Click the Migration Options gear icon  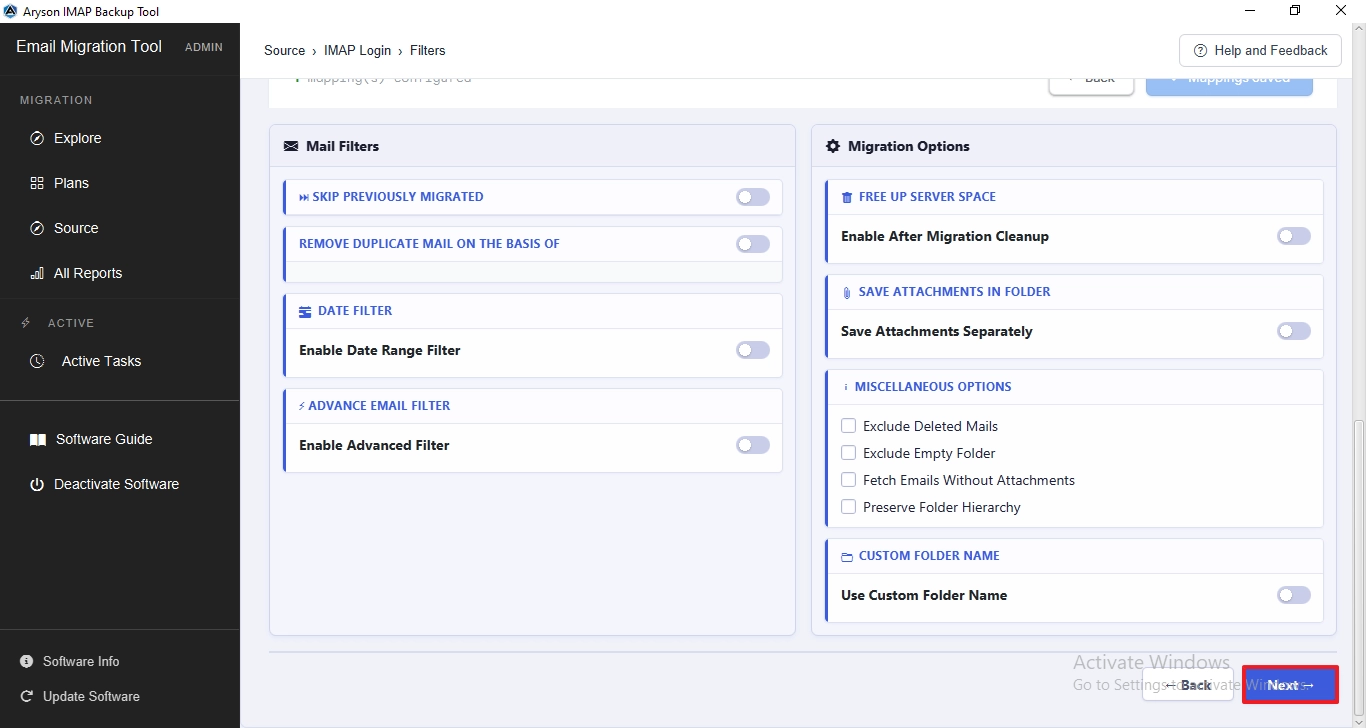pyautogui.click(x=833, y=146)
